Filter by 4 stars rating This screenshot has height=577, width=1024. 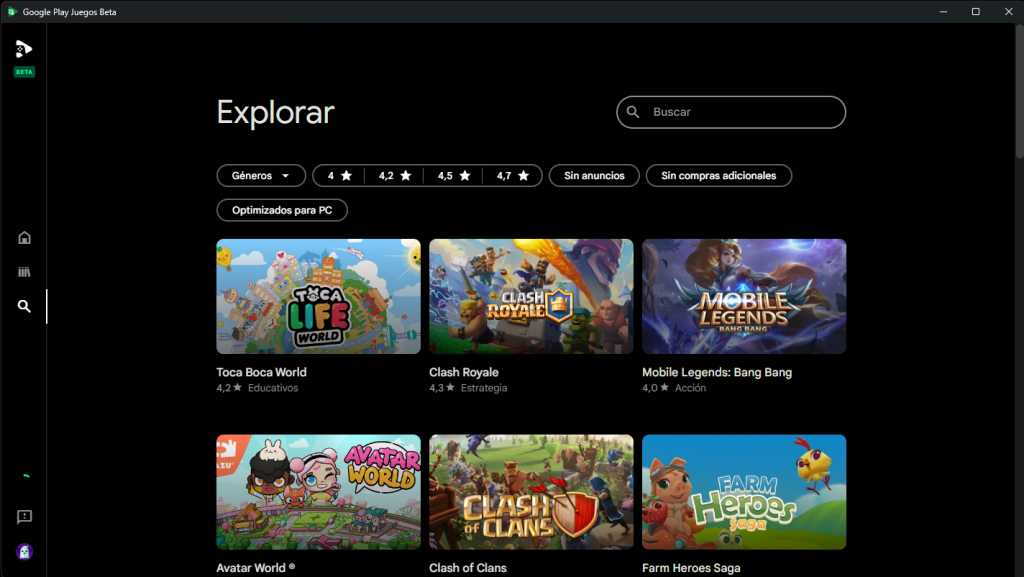339,176
